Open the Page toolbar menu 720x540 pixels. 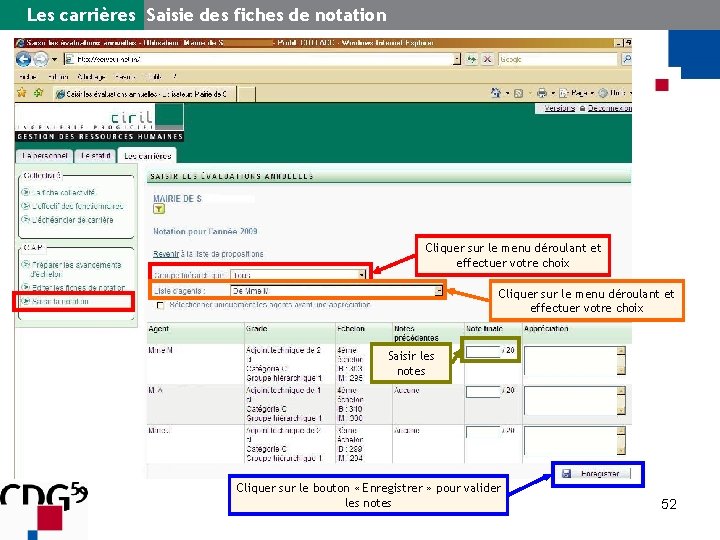tap(575, 93)
